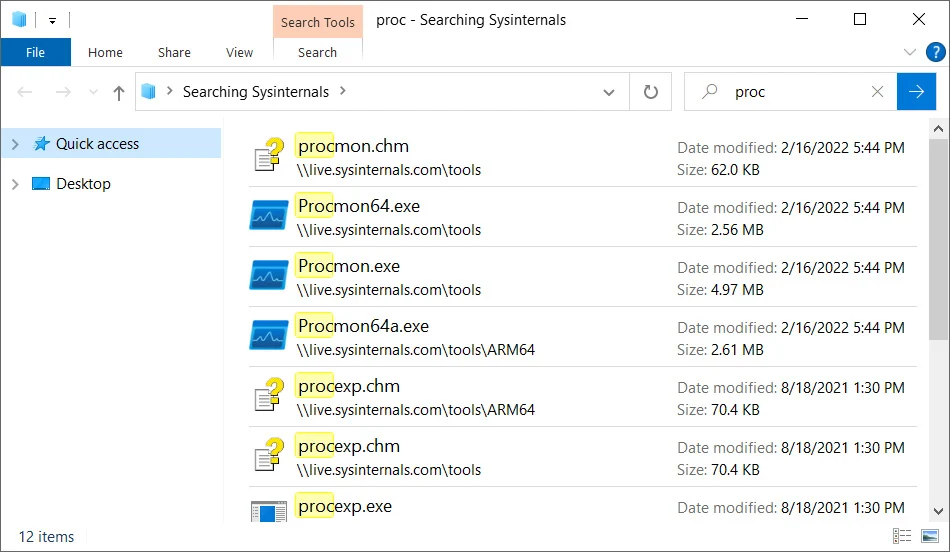The image size is (950, 552).
Task: Click Size: 62.0 KB for procmon.chm
Action: point(718,170)
